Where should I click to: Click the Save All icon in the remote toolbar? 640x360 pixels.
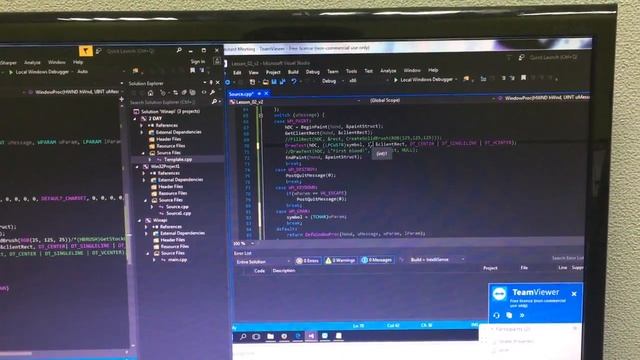pos(282,82)
